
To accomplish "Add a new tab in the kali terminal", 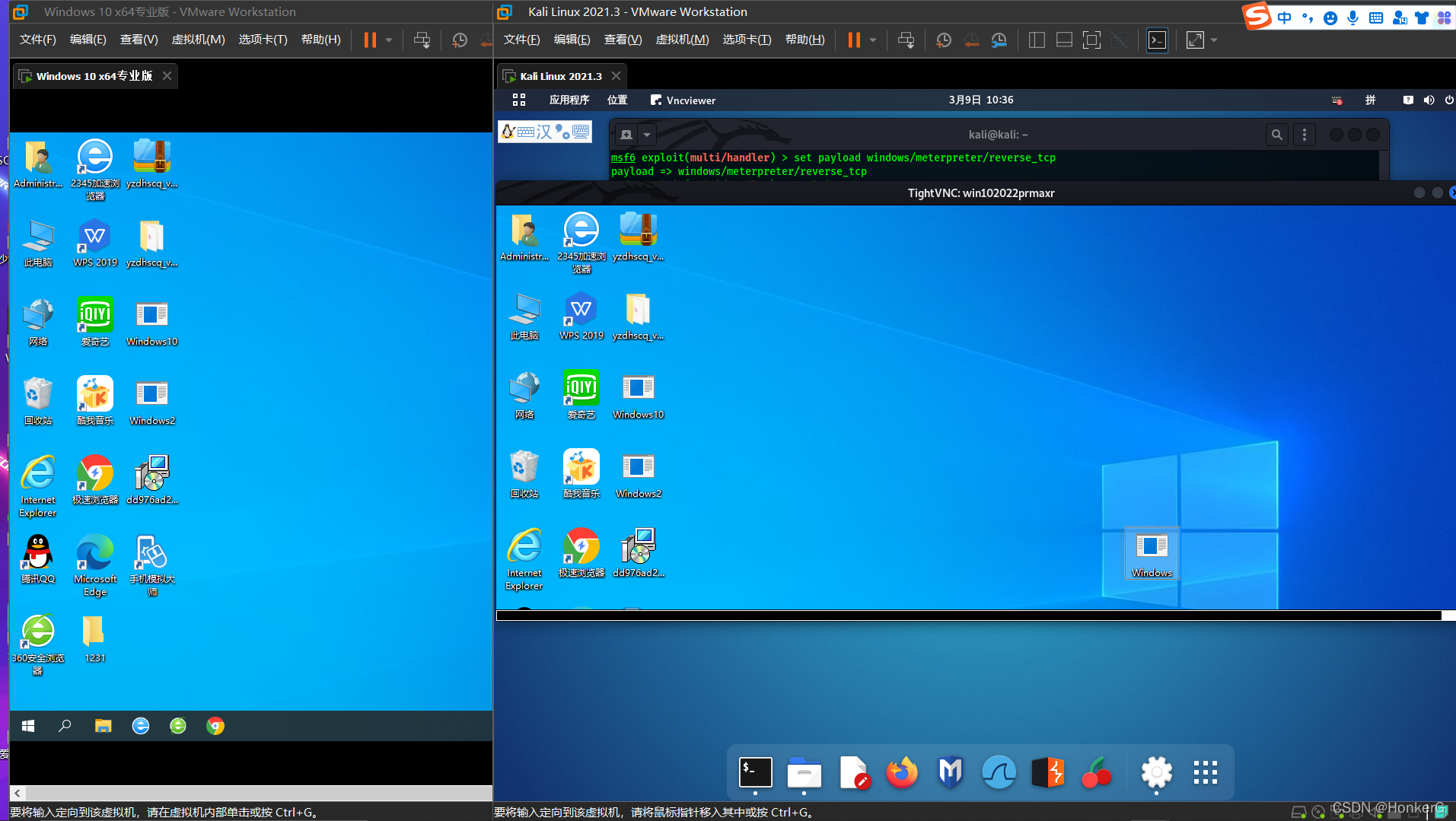I will pos(626,135).
